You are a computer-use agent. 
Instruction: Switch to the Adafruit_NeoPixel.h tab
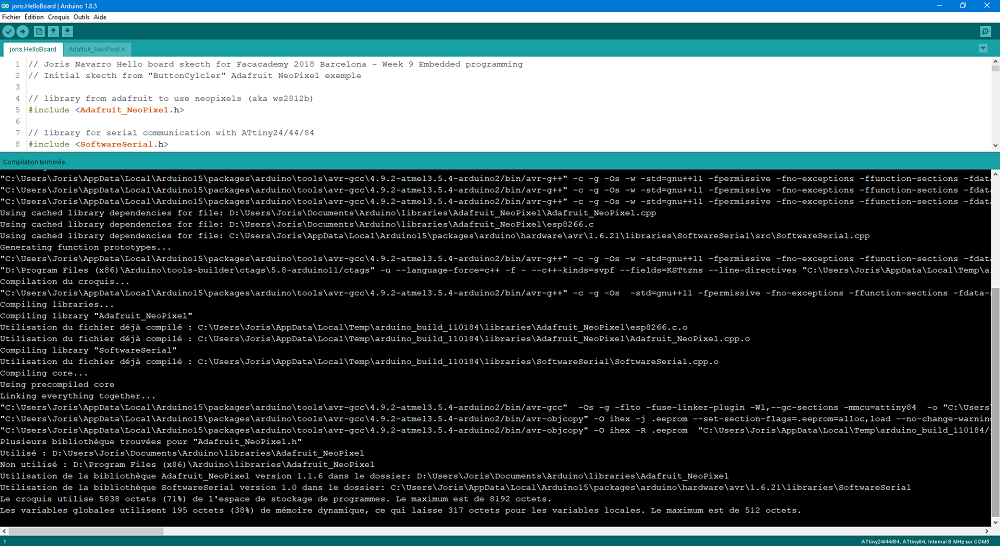point(97,49)
